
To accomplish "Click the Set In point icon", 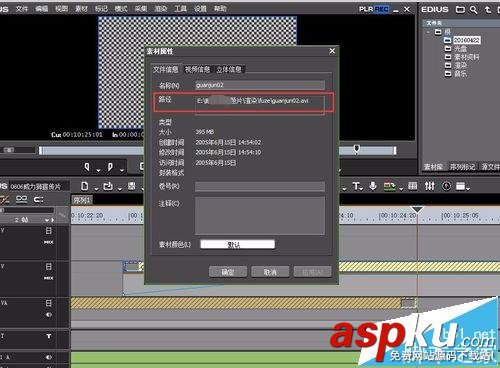I will tap(87, 167).
